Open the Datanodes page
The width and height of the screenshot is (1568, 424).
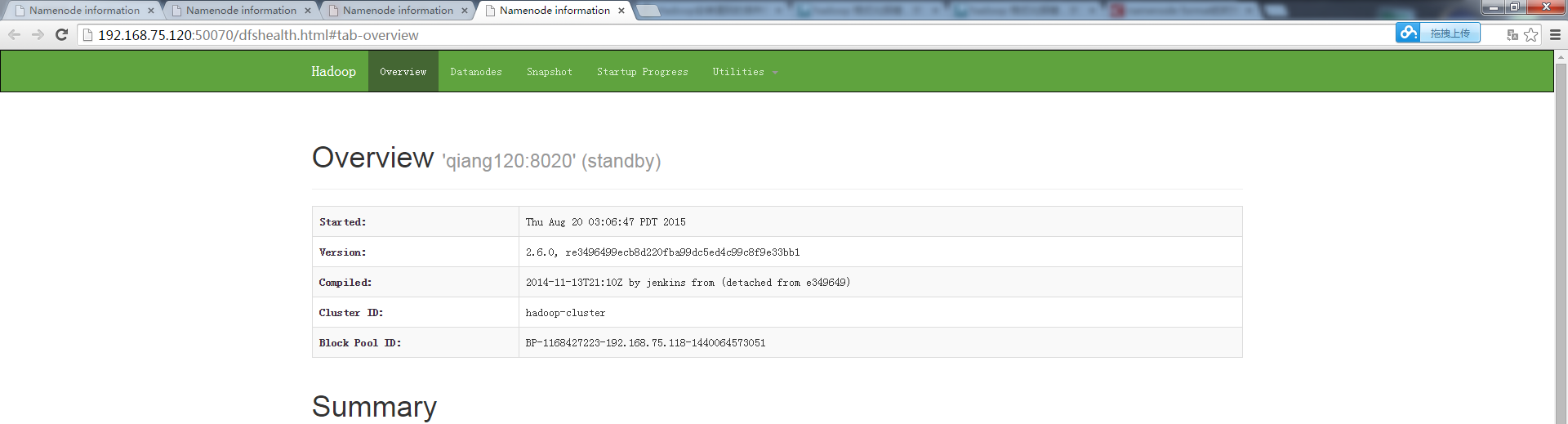476,72
